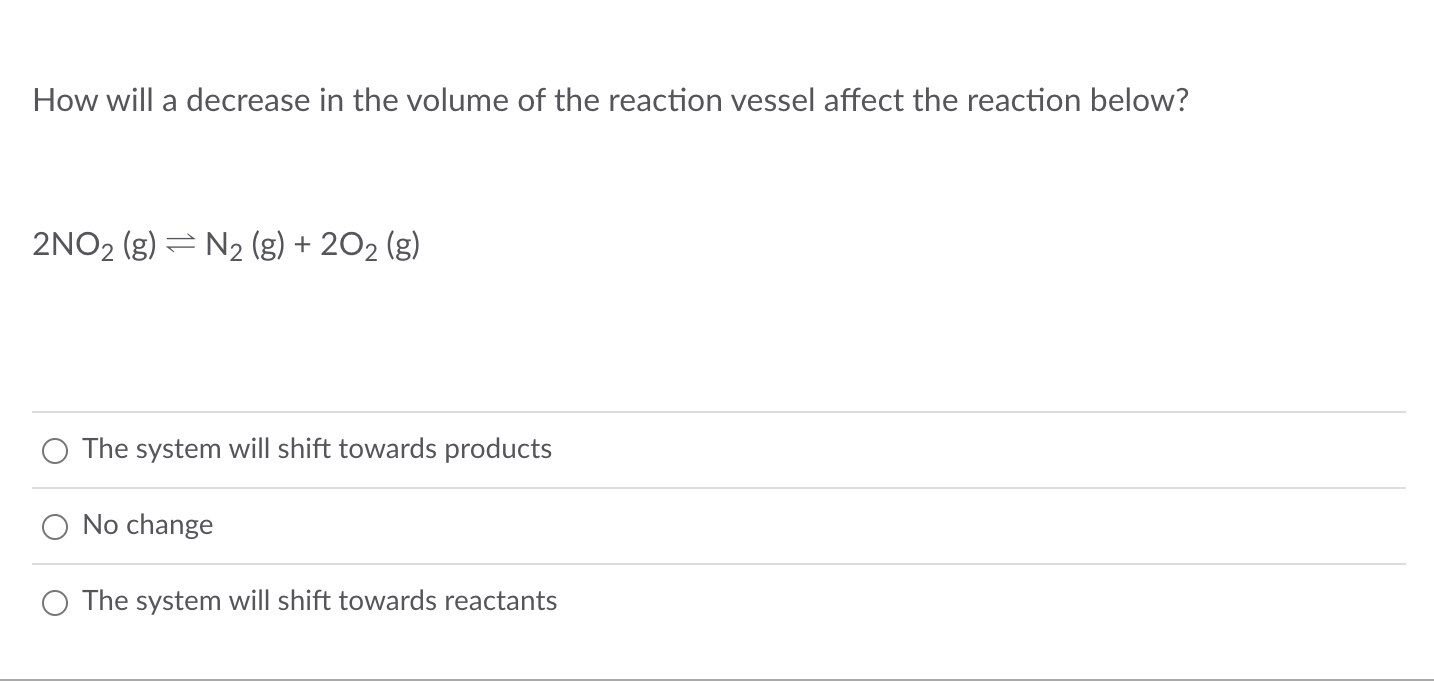Image resolution: width=1434 pixels, height=682 pixels.
Task: Click the question text about decreasing vessel volume
Action: (609, 100)
